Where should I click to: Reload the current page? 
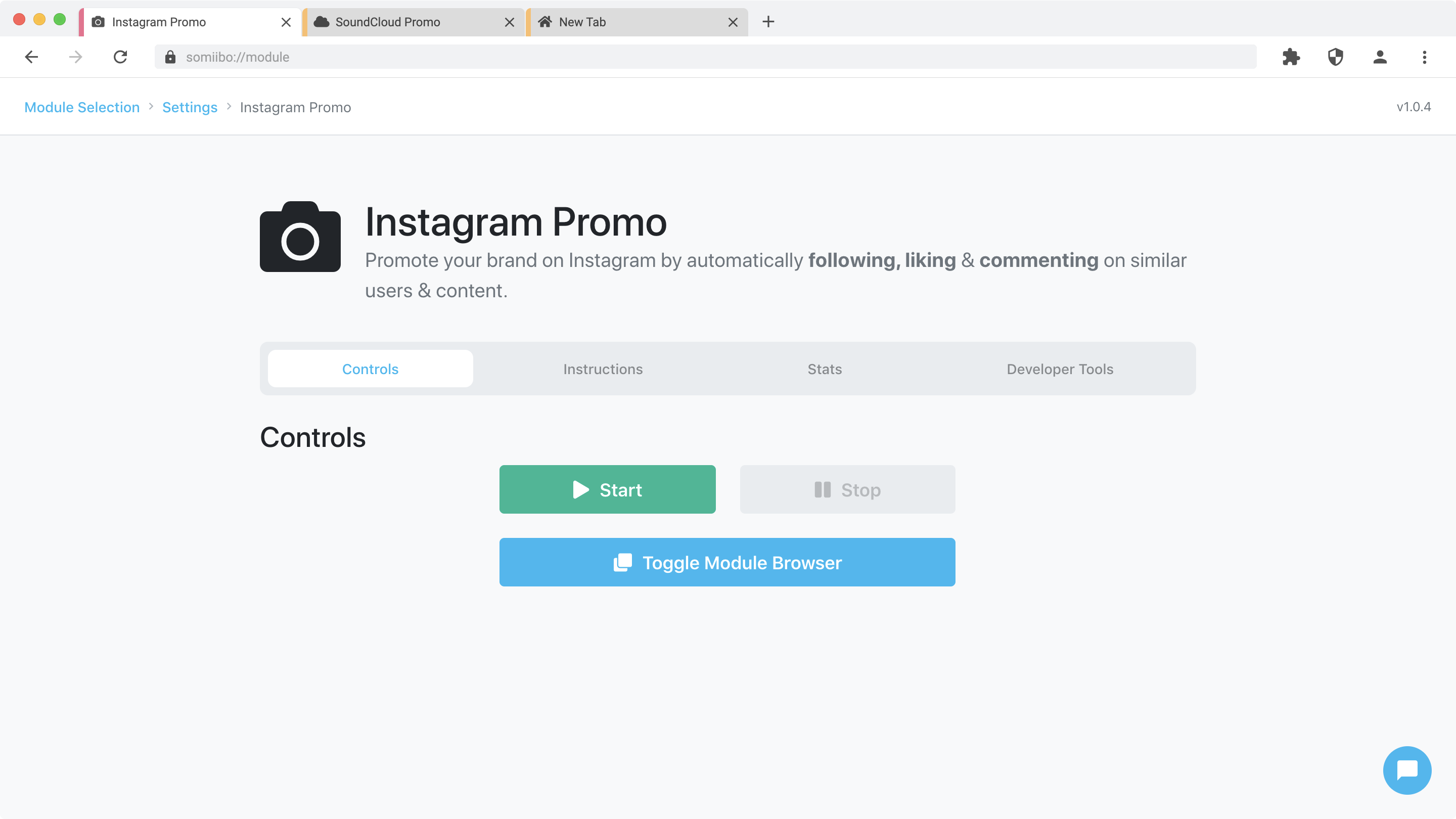pyautogui.click(x=120, y=57)
